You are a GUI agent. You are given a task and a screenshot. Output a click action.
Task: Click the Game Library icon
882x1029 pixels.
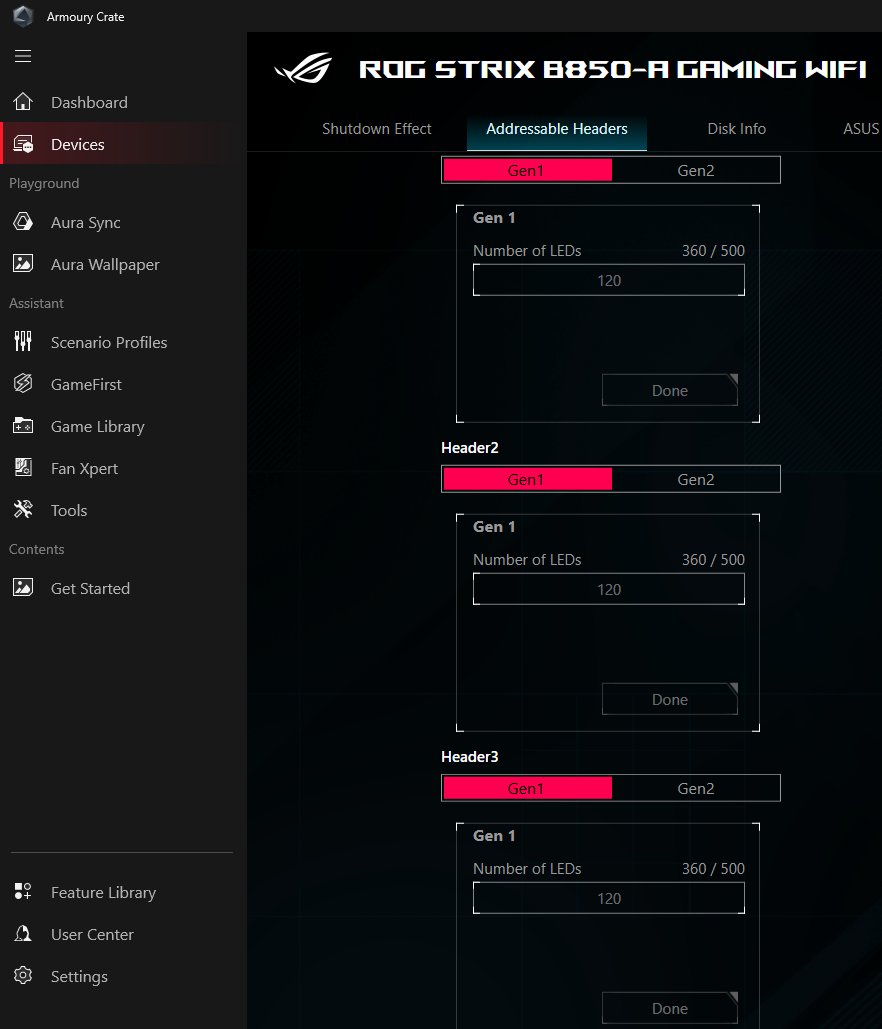pos(23,426)
